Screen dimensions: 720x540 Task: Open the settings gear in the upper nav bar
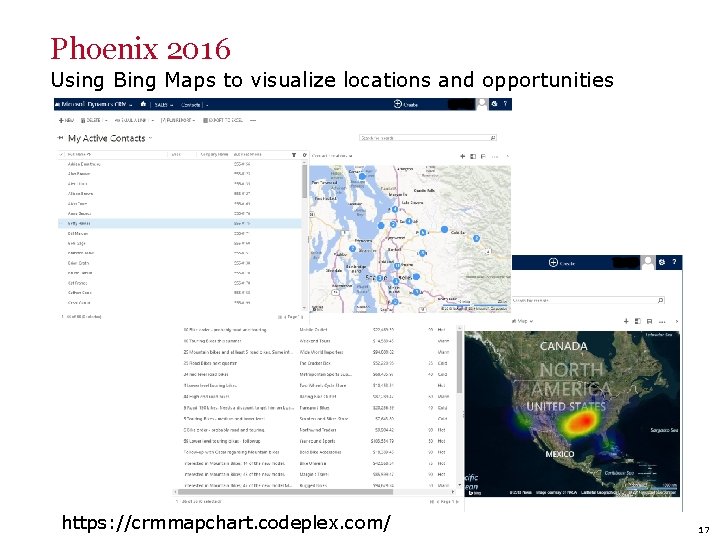point(494,104)
